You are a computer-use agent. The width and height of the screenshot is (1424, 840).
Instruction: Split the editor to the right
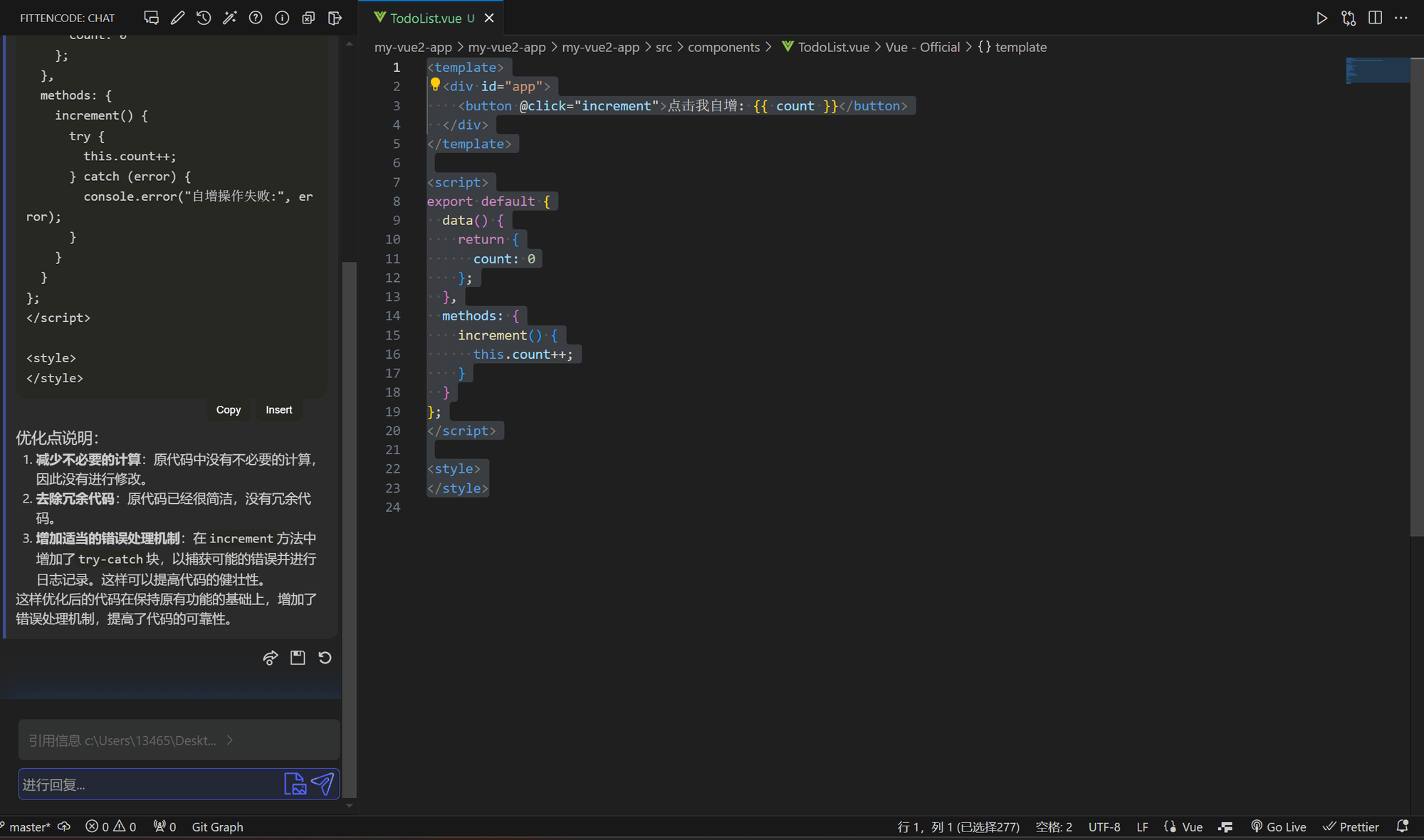pos(1375,18)
